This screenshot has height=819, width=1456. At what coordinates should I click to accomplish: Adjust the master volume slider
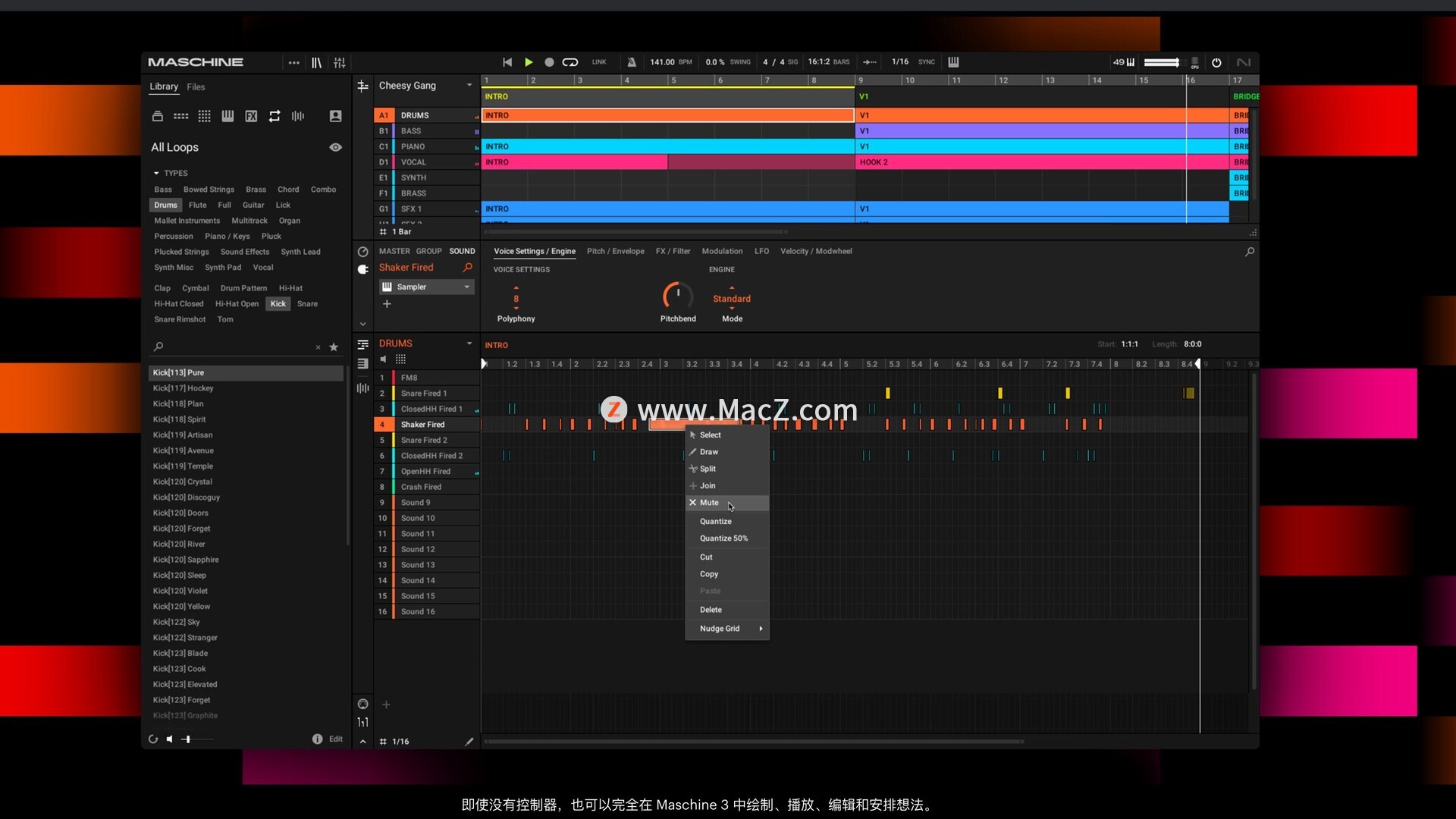1162,62
